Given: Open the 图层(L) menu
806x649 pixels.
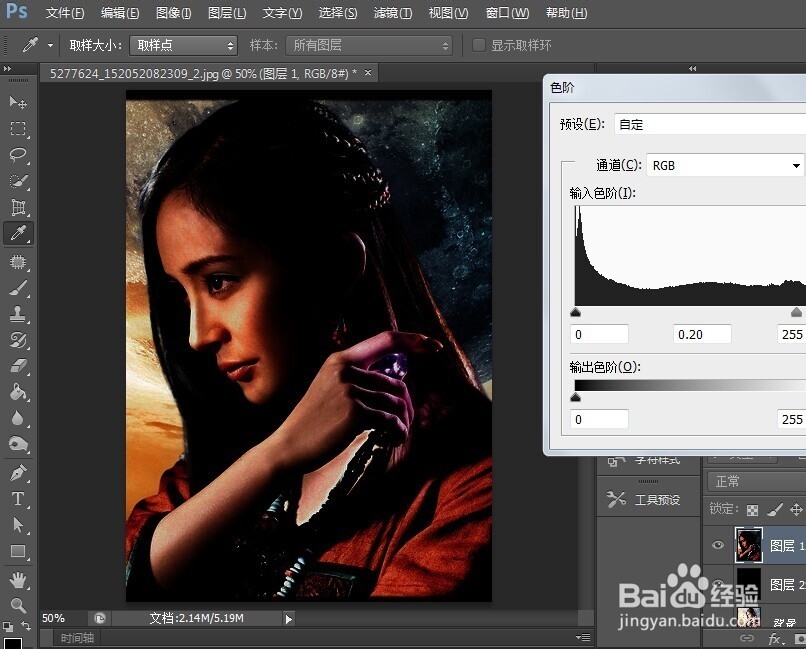Looking at the screenshot, I should [227, 13].
